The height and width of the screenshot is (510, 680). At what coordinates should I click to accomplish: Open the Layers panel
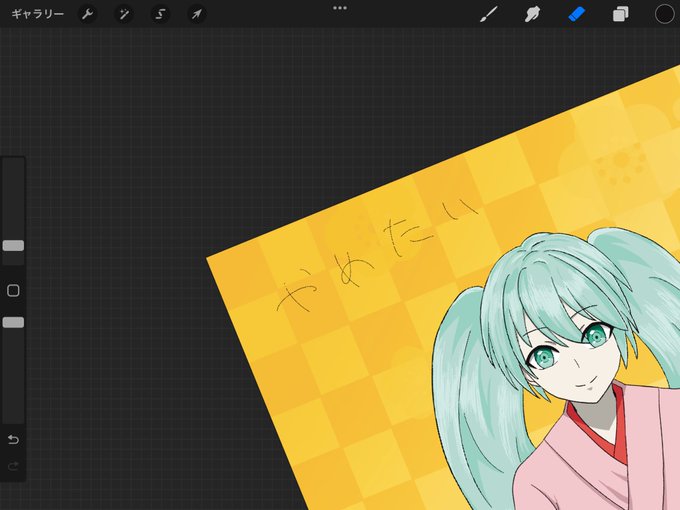pyautogui.click(x=621, y=14)
